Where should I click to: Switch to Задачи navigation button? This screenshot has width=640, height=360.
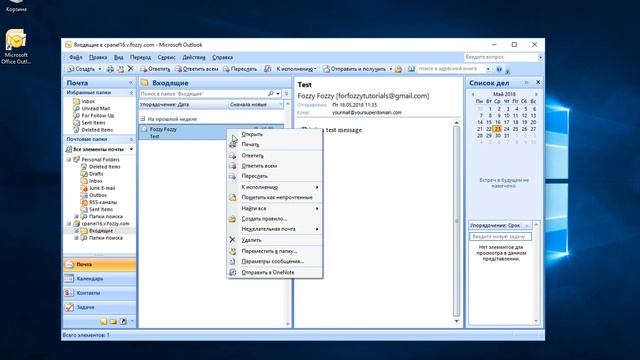[x=100, y=307]
